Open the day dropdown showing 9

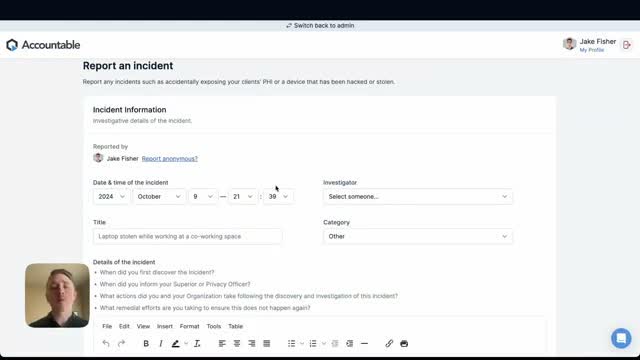pos(203,196)
